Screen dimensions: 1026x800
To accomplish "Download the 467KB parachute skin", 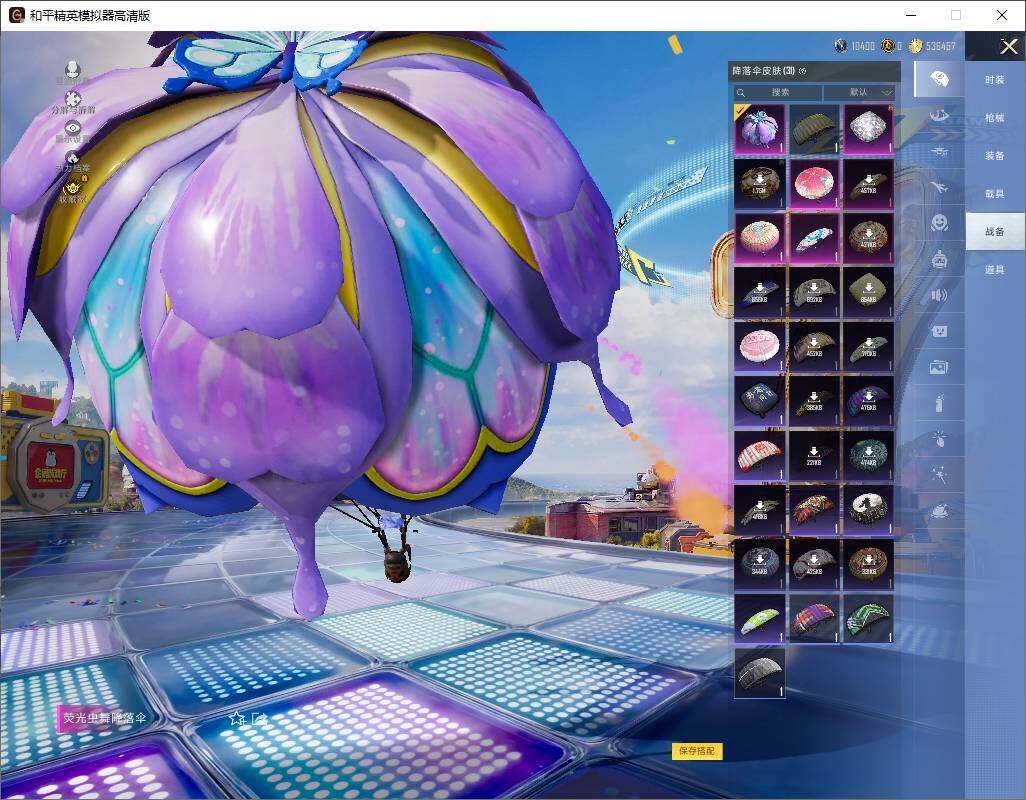I will pyautogui.click(x=868, y=185).
